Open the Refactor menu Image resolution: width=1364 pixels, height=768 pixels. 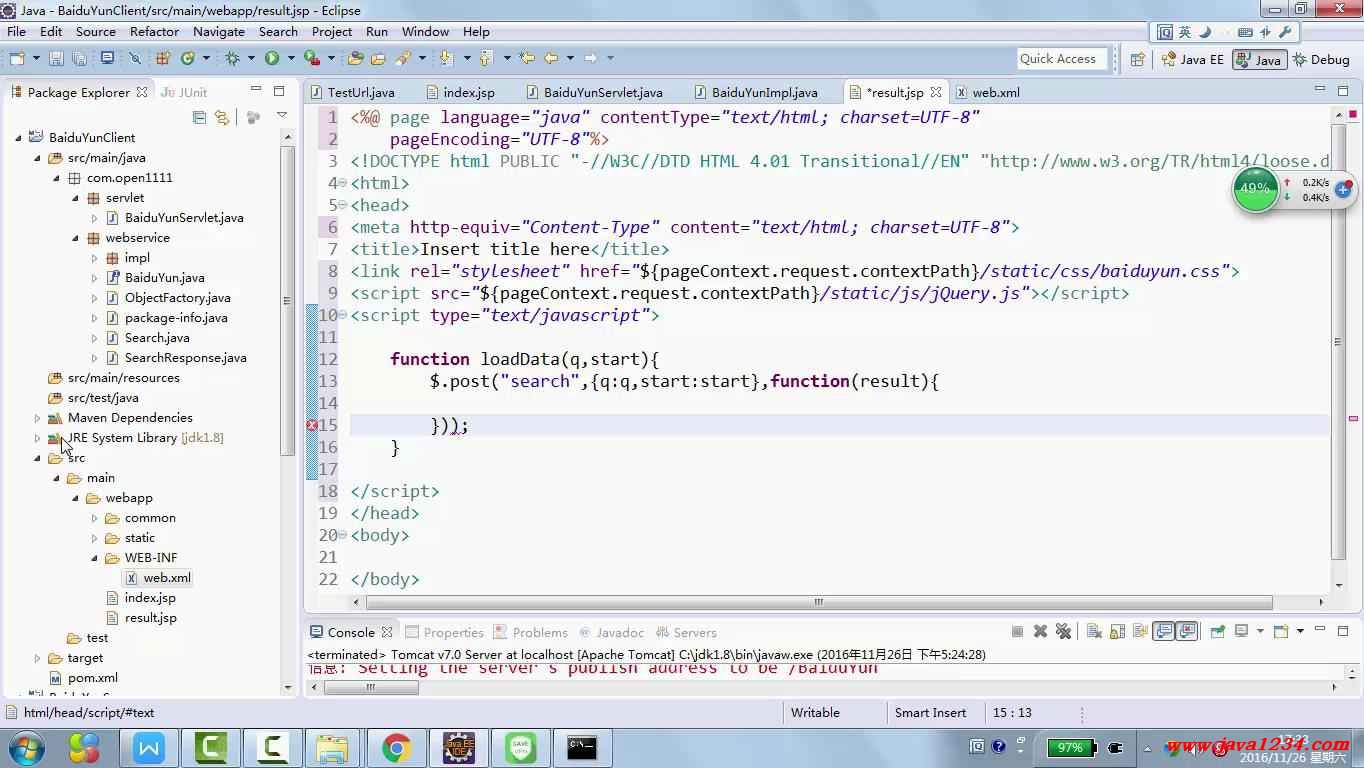point(154,32)
